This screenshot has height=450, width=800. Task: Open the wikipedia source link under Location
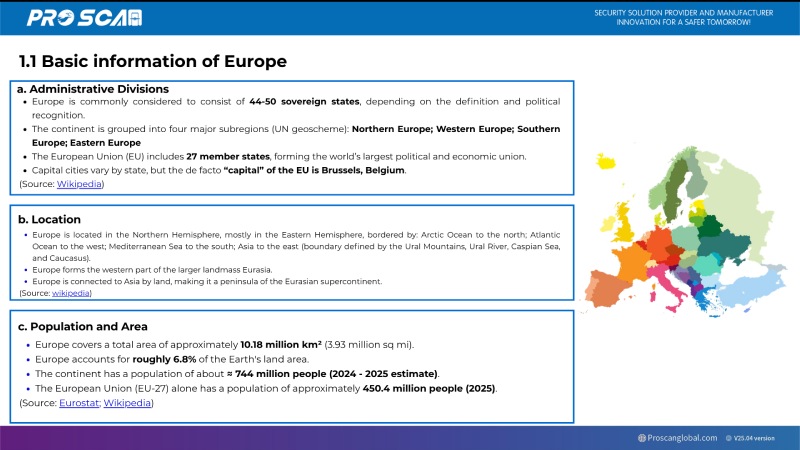71,293
